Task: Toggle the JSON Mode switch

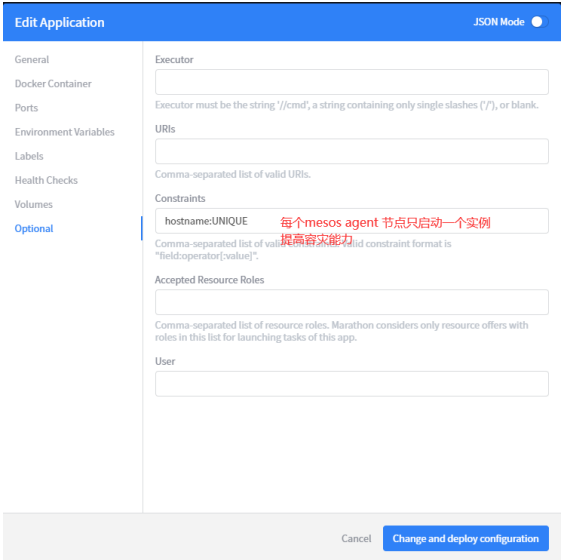Action: (540, 22)
